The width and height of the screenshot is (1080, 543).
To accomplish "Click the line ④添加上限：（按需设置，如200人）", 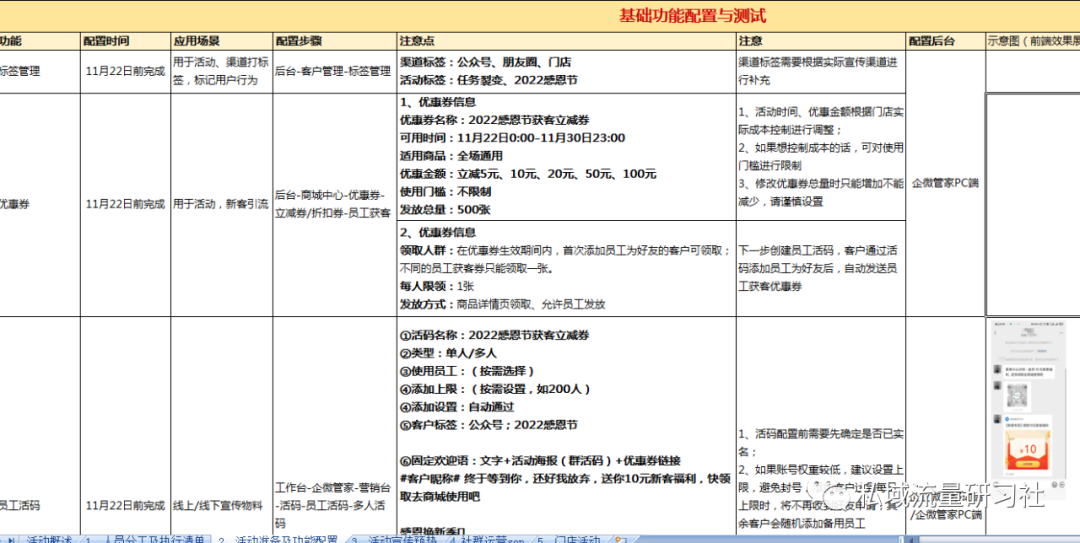I will 495,389.
